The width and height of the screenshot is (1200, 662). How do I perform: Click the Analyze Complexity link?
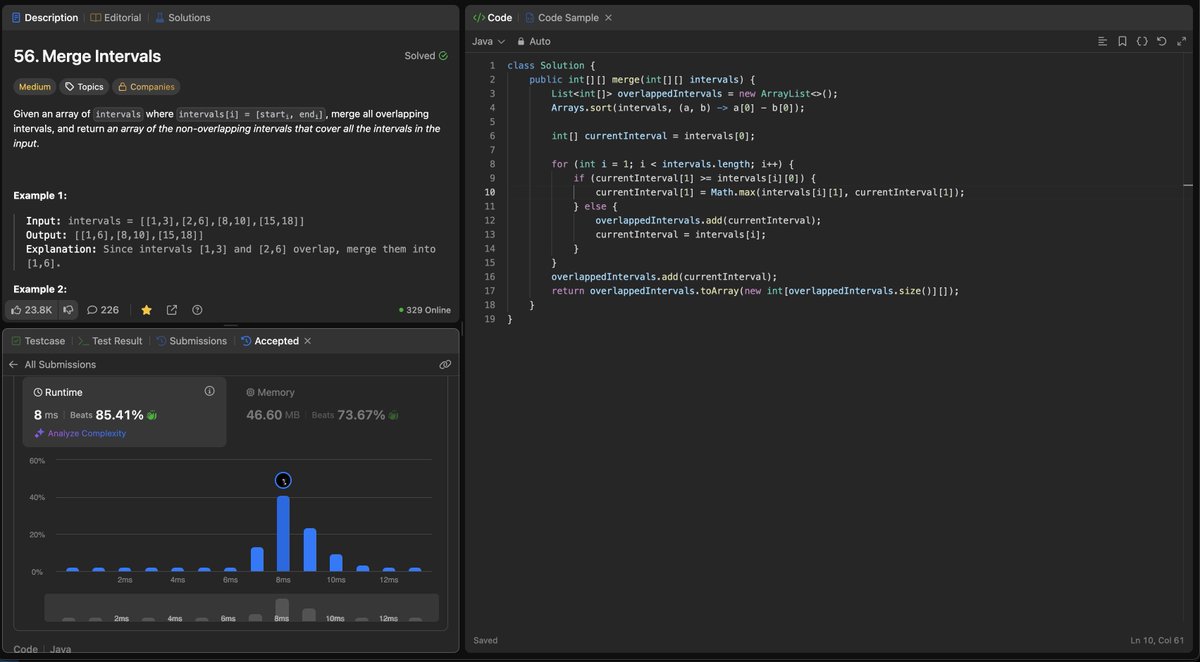pyautogui.click(x=80, y=433)
